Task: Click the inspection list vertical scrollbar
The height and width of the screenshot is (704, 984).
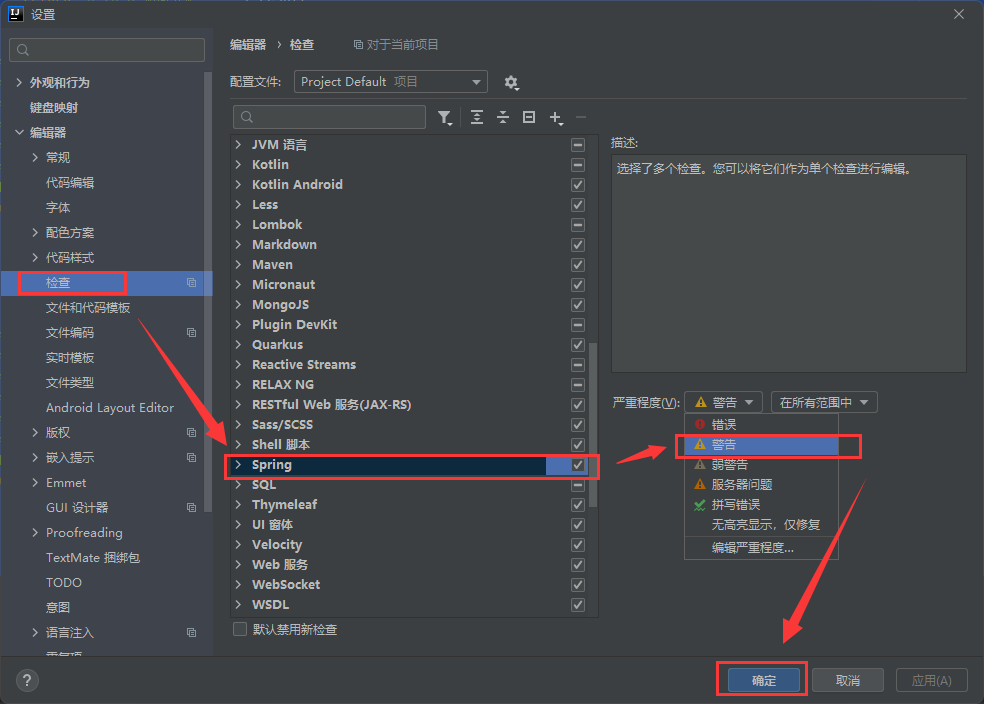Action: coord(593,420)
